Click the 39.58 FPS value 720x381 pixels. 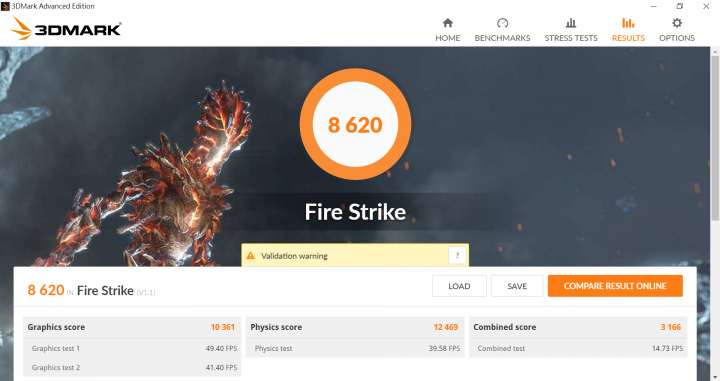click(444, 348)
